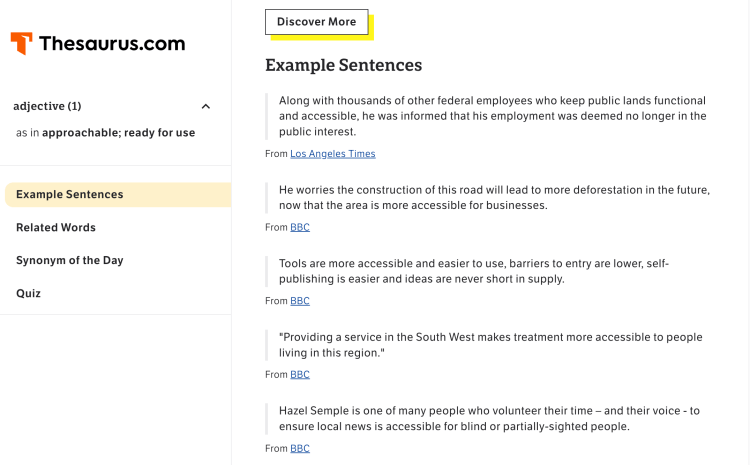Click BBC link under deforestation sentence
Screen dimensions: 750x465
pos(300,228)
